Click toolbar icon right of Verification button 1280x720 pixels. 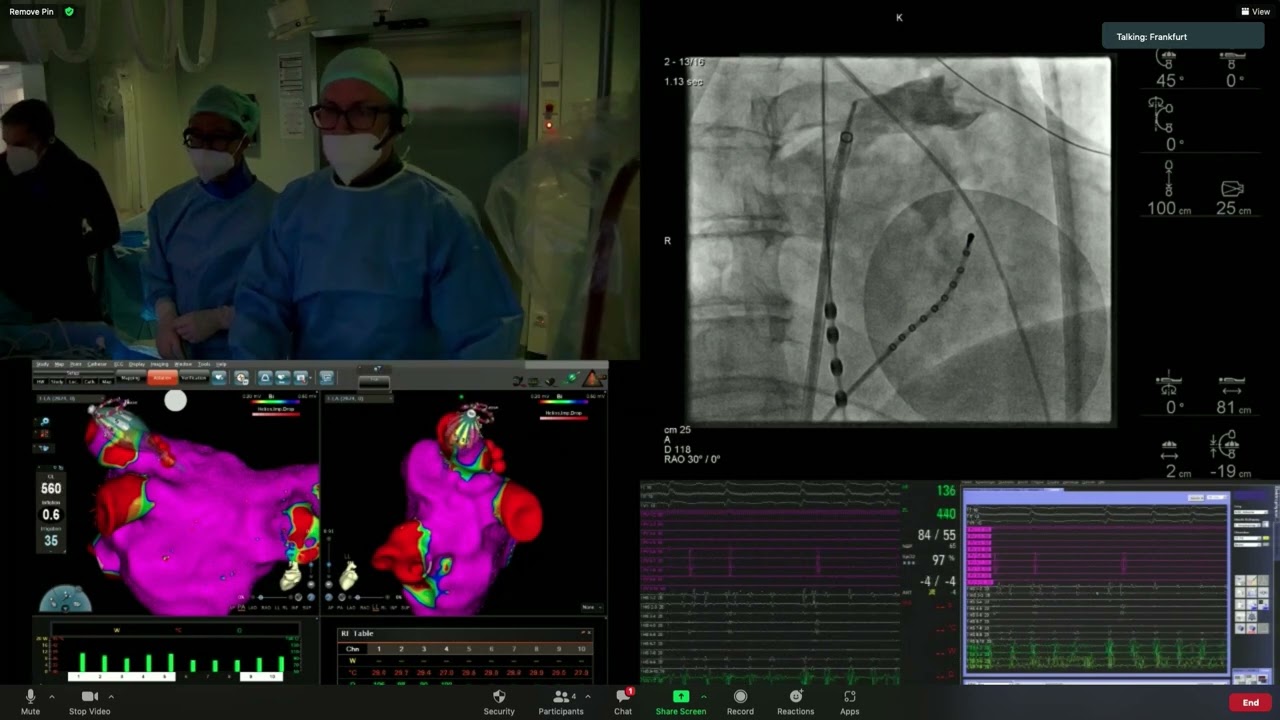[x=219, y=377]
